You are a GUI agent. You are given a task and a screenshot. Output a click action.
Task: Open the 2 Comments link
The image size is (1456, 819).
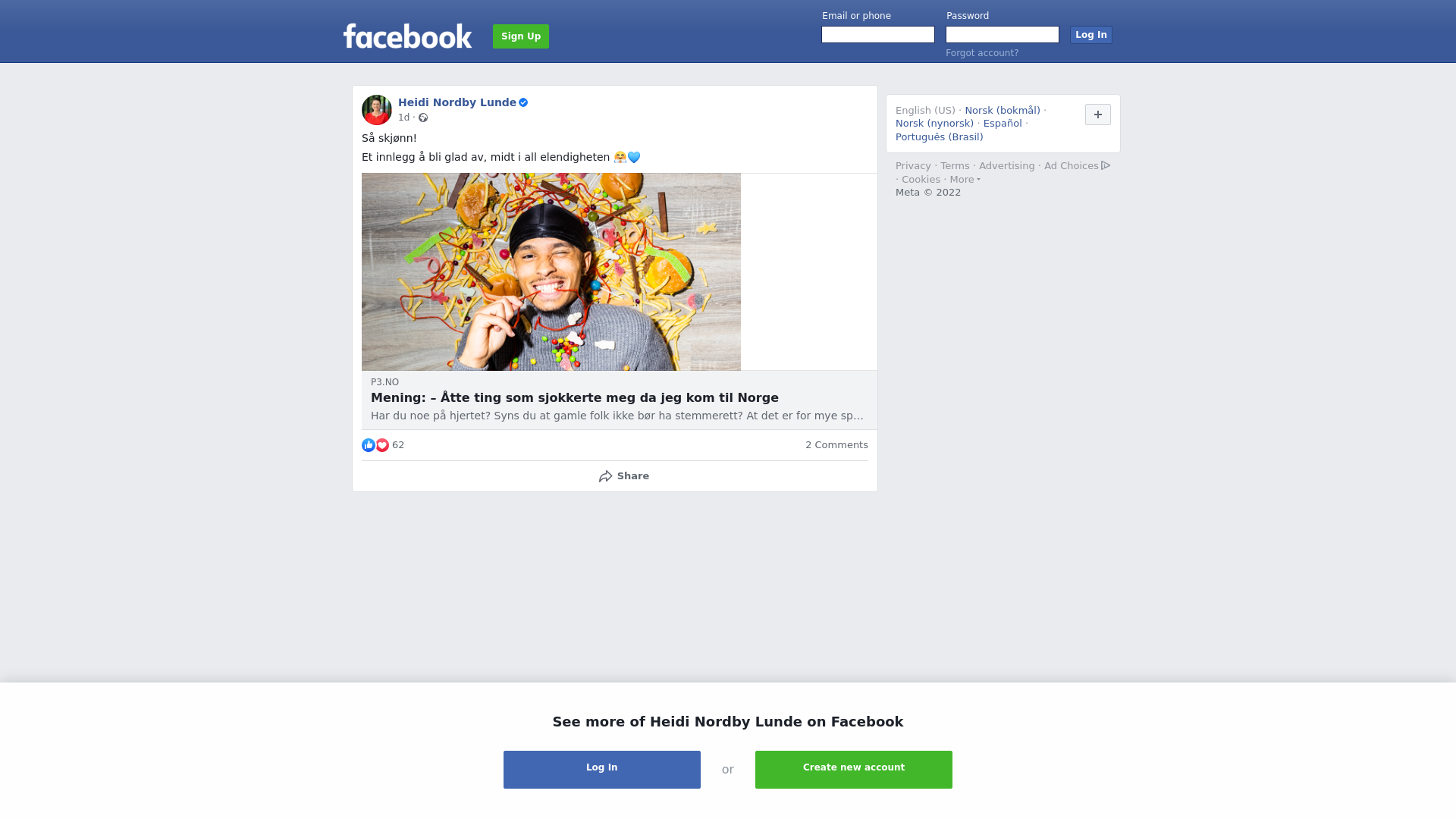point(836,445)
